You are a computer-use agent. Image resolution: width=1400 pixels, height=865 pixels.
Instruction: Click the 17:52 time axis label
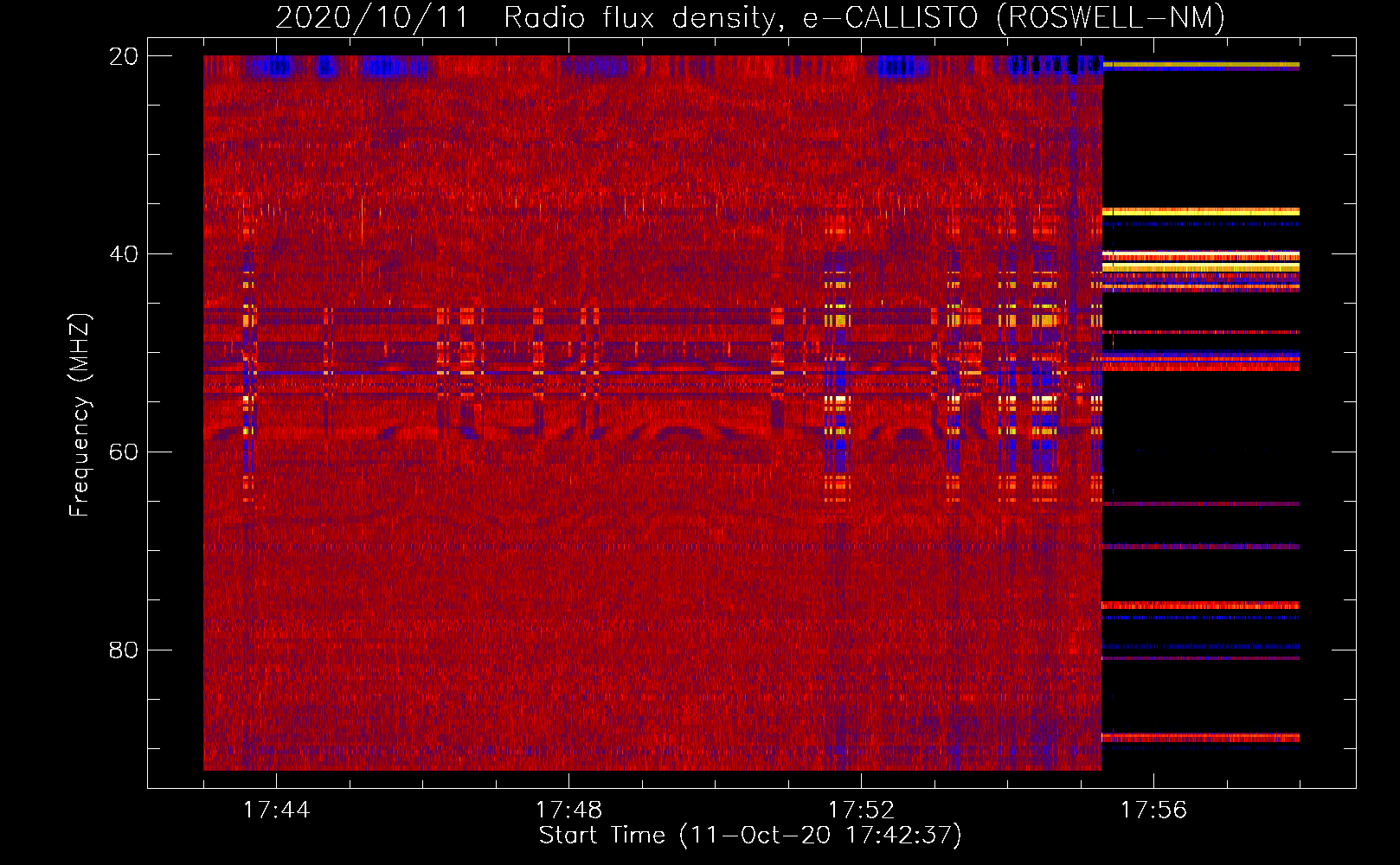861,810
